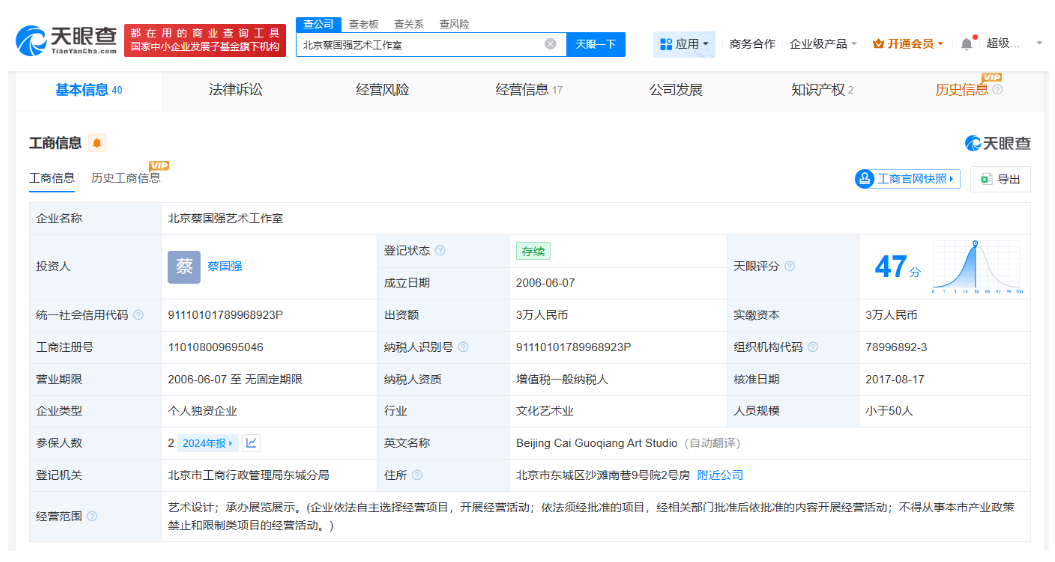Screen dimensions: 1055x562
Task: Open the 参保人数 trend chart icon
Action: point(251,443)
